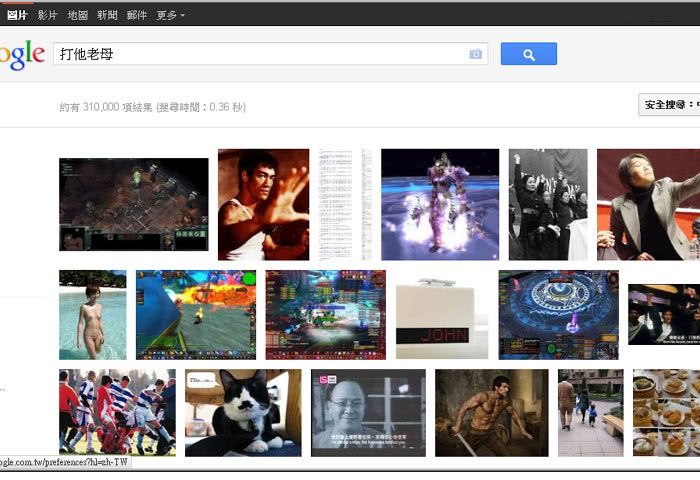
Task: Click the camera search-by-image icon
Action: 475,54
